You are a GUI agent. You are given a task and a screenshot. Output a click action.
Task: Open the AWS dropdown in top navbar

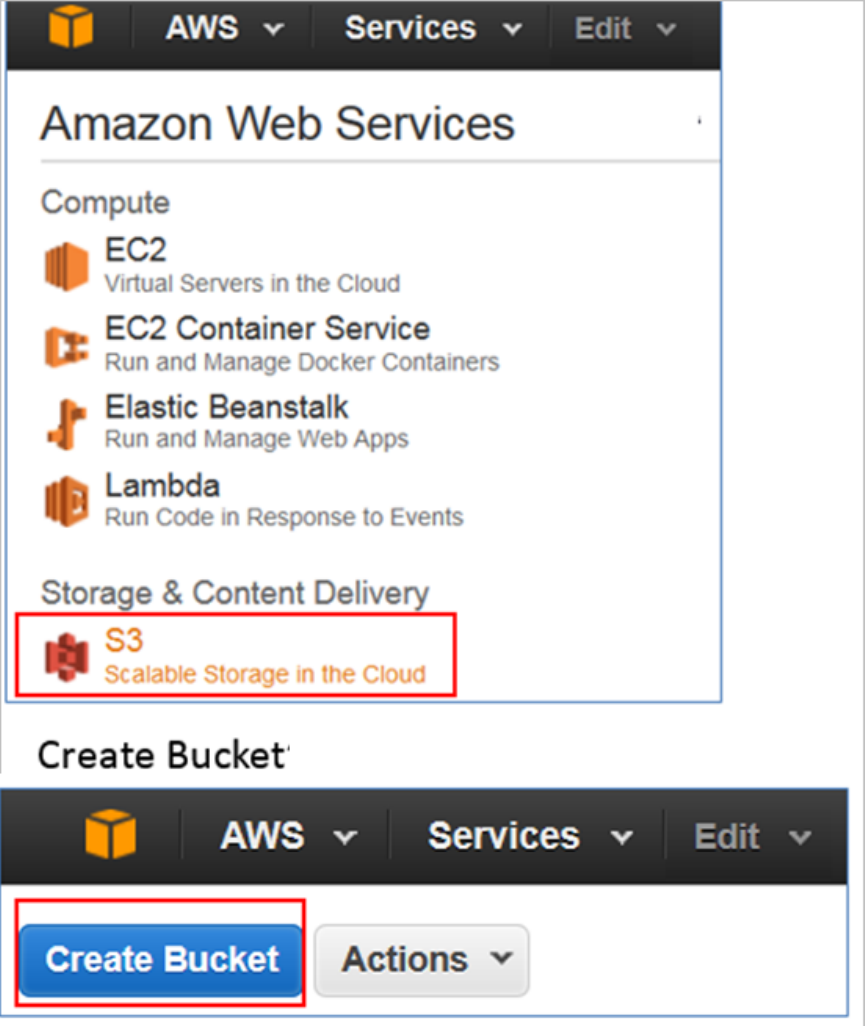[224, 28]
